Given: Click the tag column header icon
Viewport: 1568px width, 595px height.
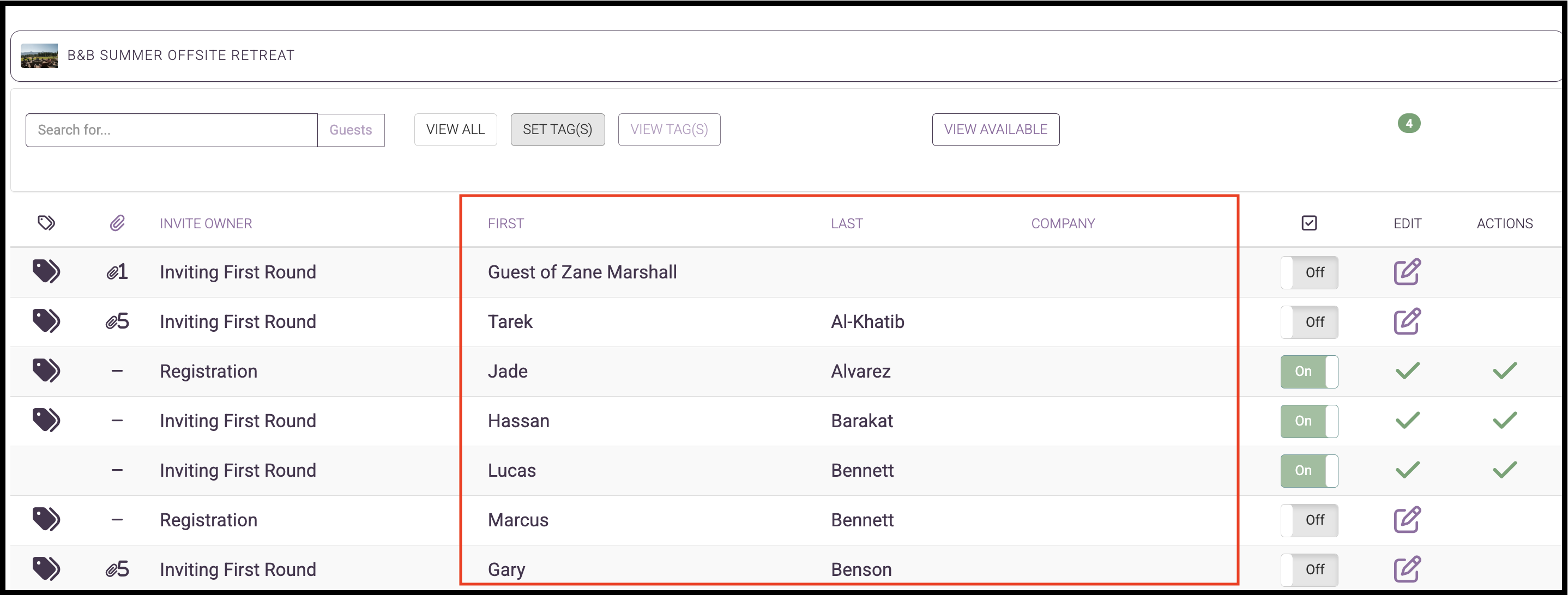Looking at the screenshot, I should [46, 223].
